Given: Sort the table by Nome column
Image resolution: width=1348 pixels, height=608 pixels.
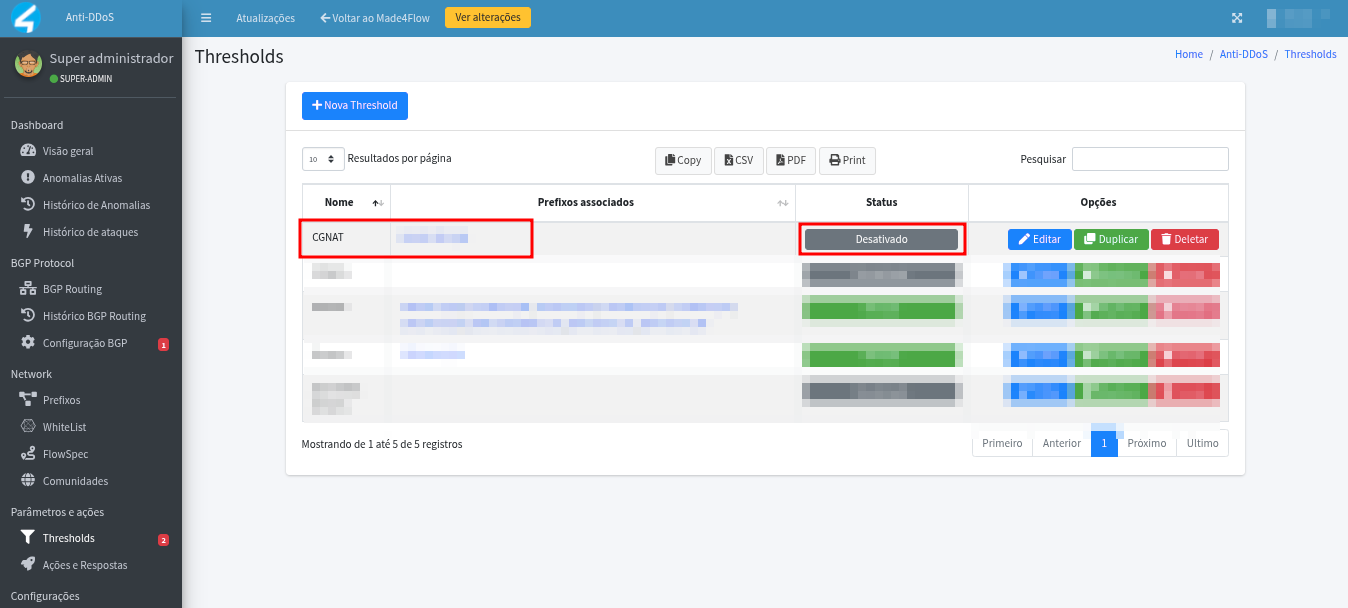Looking at the screenshot, I should pyautogui.click(x=340, y=202).
